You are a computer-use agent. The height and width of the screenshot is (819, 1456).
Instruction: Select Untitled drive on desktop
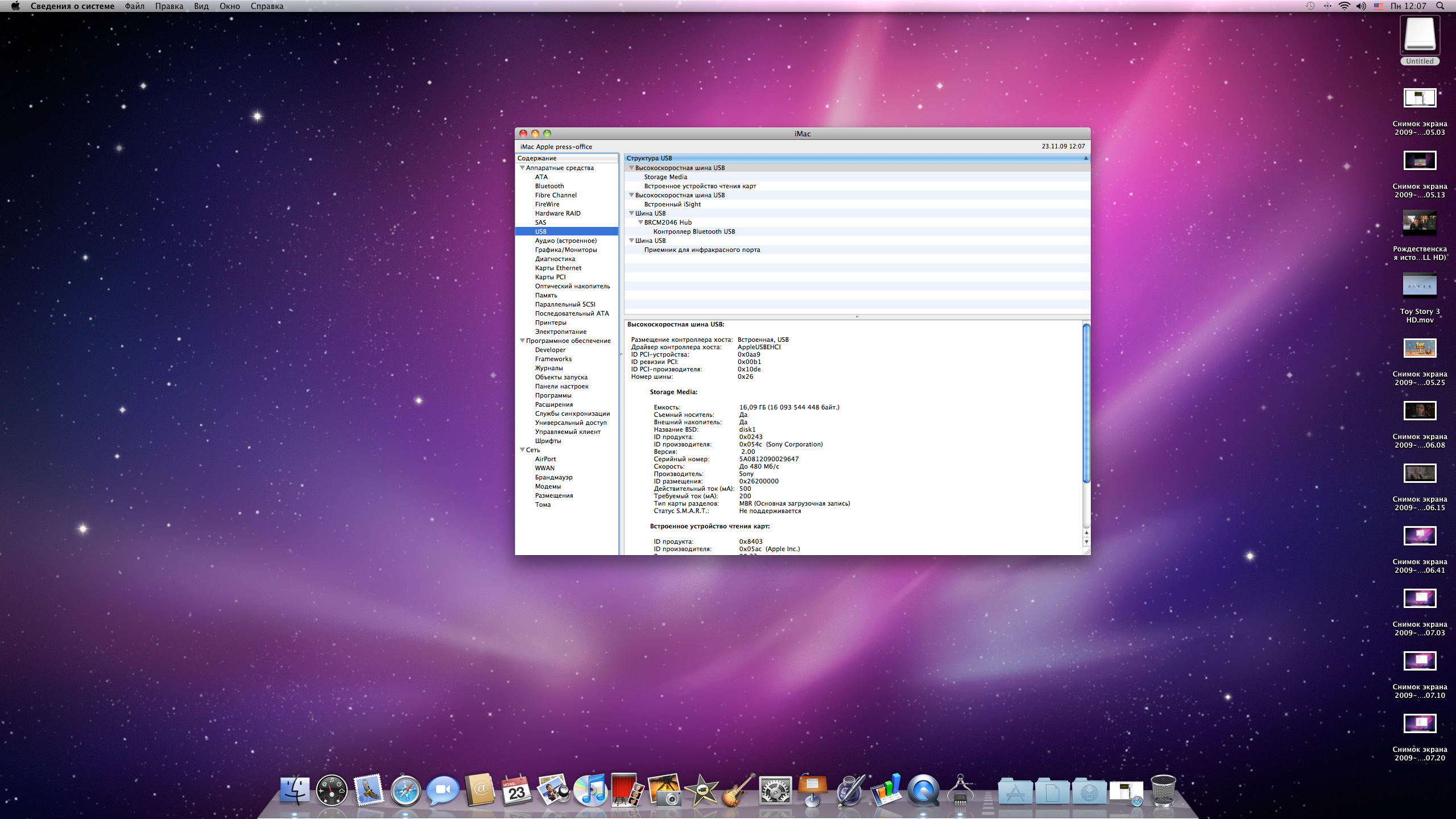(x=1420, y=40)
